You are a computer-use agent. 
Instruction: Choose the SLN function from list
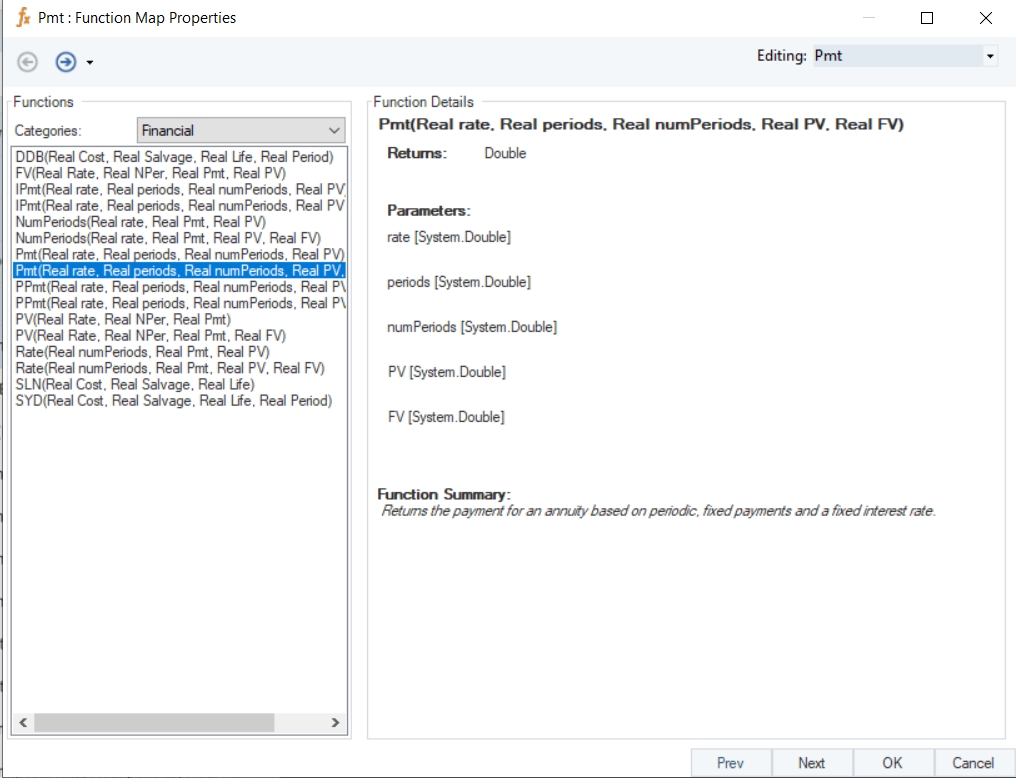[x=135, y=384]
